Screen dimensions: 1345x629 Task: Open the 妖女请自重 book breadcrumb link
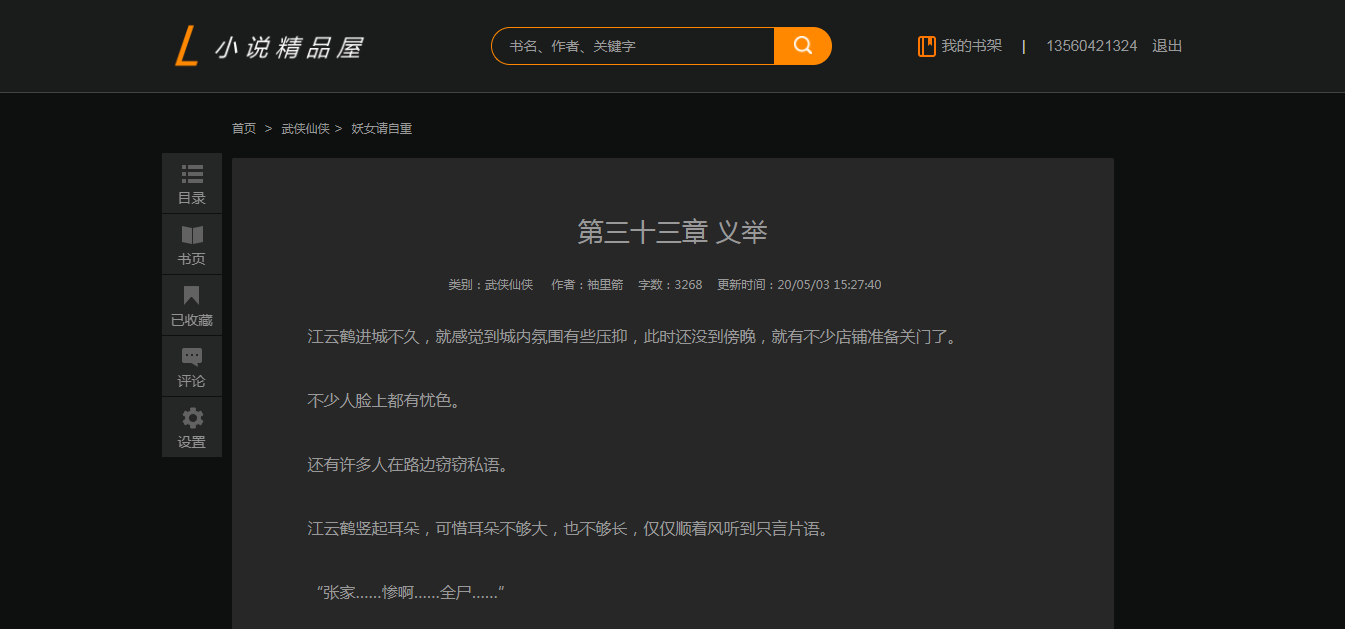click(x=382, y=129)
